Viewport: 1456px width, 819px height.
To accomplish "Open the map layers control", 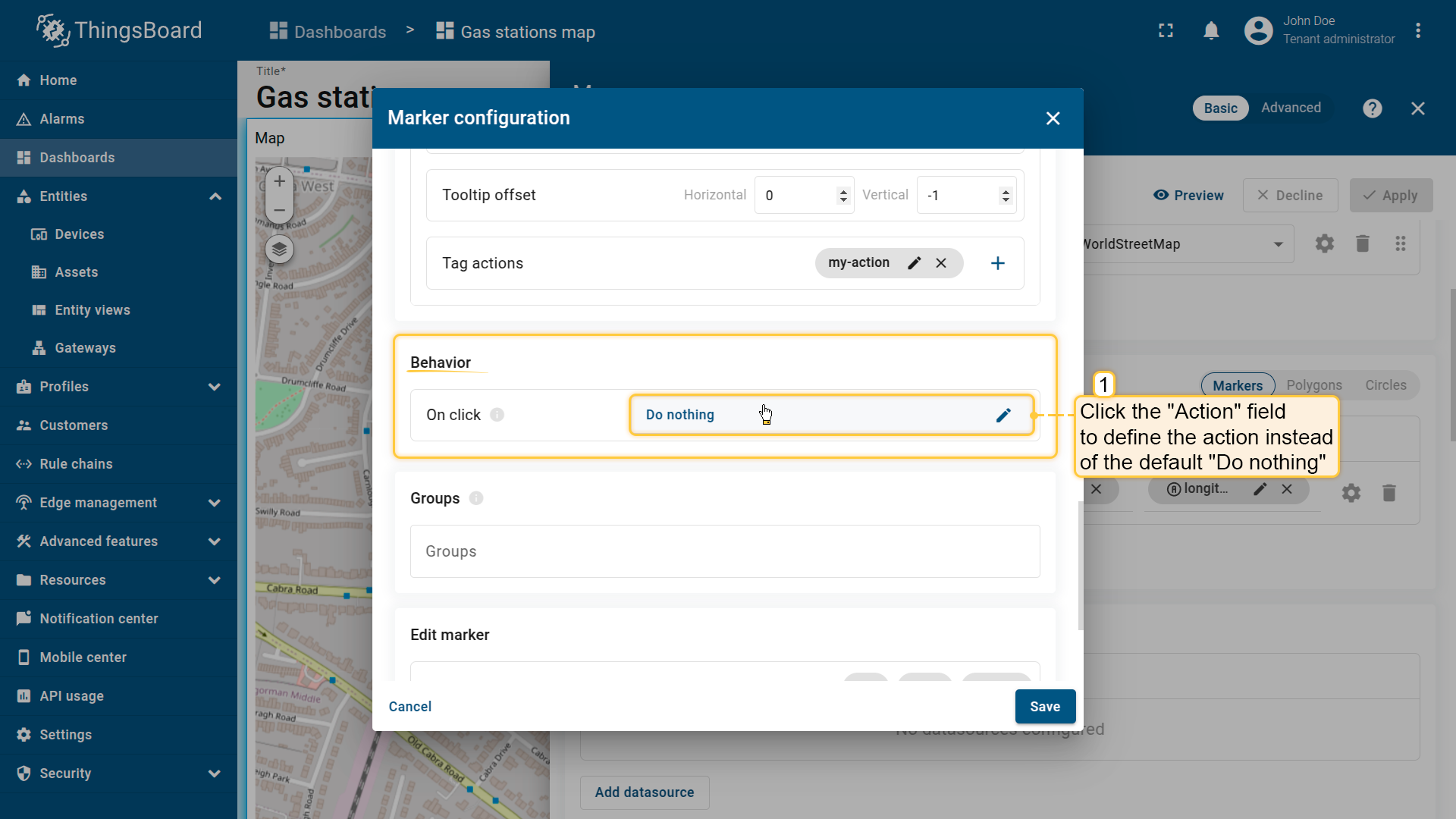I will [x=279, y=249].
